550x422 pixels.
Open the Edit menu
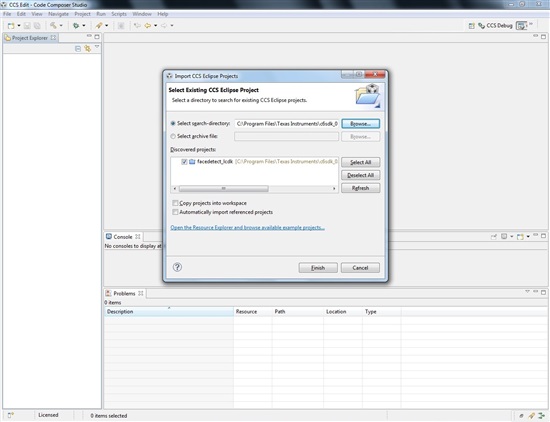coord(21,14)
